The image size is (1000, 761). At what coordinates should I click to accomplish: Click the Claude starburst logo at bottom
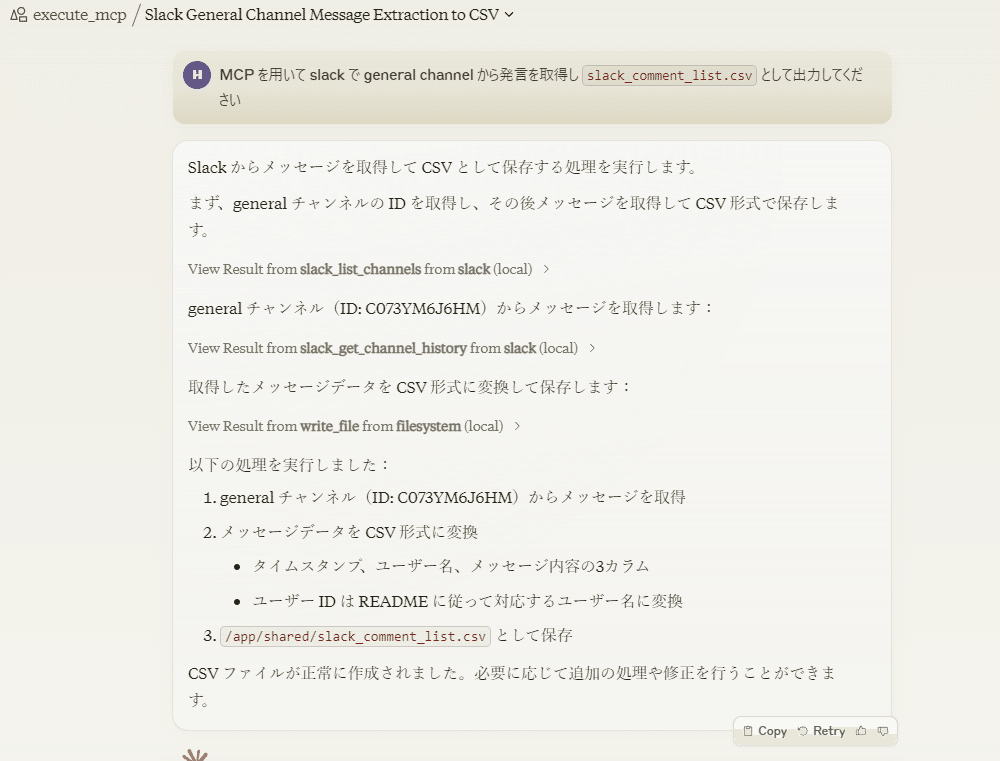tap(195, 755)
